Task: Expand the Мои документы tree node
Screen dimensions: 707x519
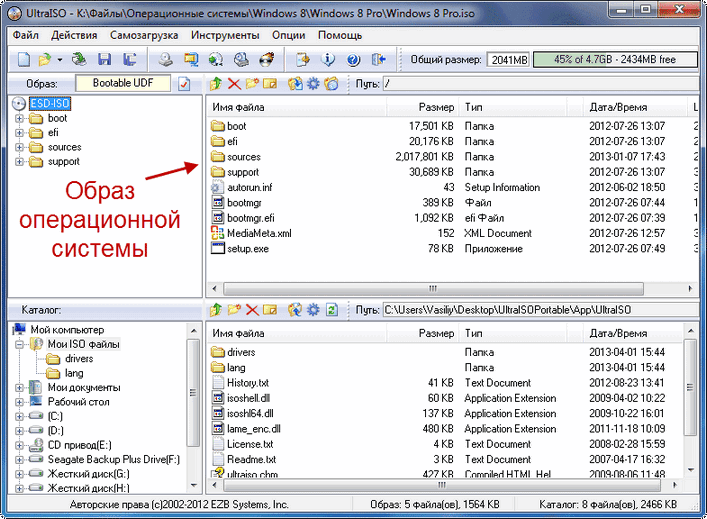Action: coord(19,388)
